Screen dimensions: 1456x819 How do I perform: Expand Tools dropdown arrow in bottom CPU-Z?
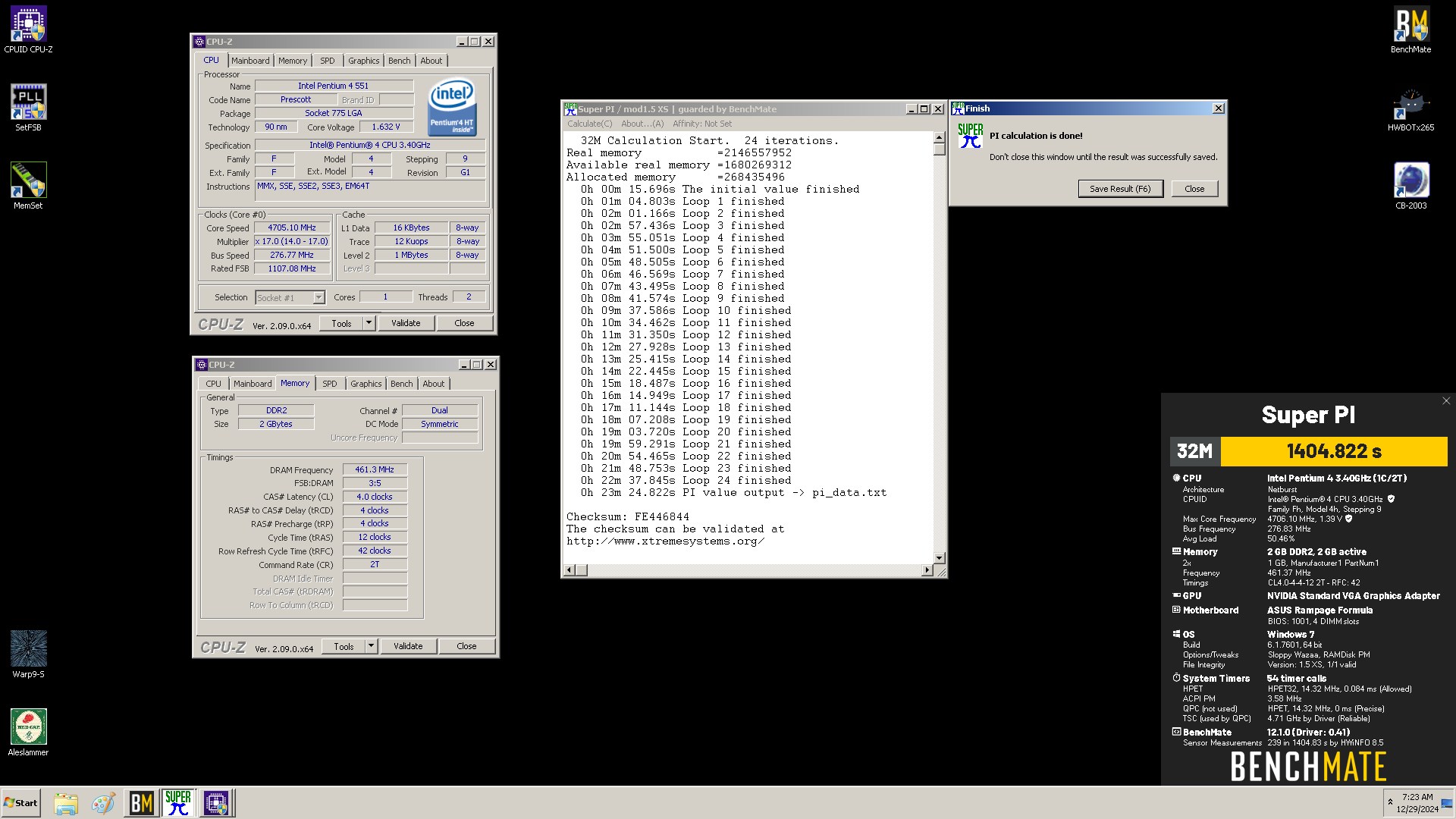(x=372, y=646)
